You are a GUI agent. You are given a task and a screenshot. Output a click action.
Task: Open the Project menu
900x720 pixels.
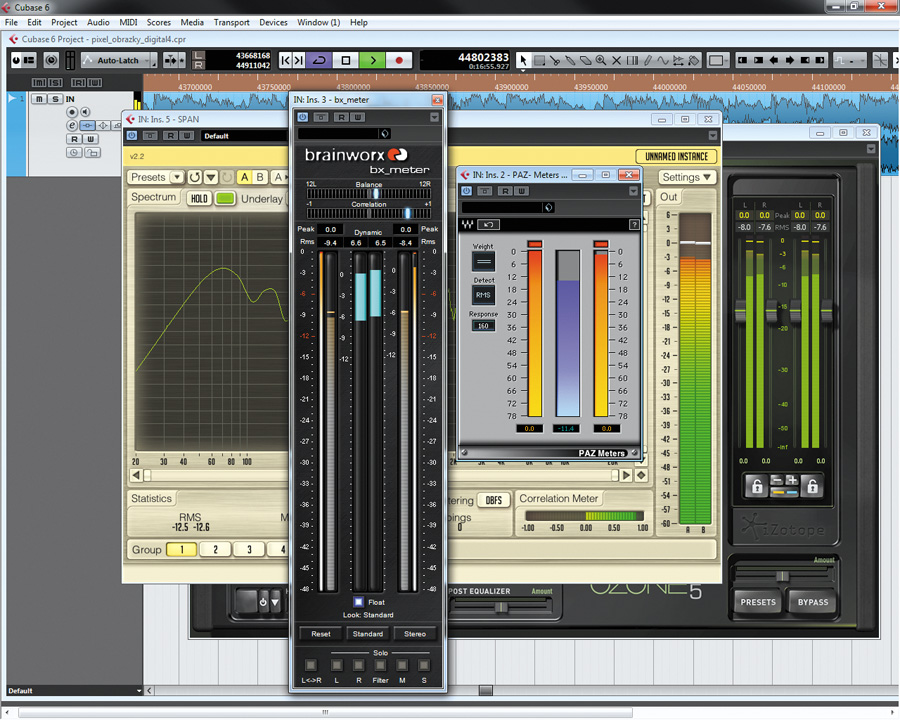point(64,22)
